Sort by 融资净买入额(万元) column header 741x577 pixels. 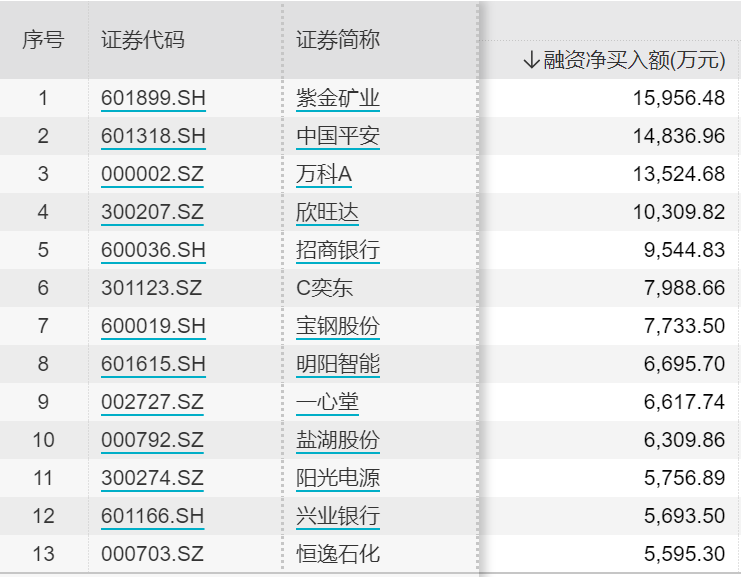pos(624,60)
